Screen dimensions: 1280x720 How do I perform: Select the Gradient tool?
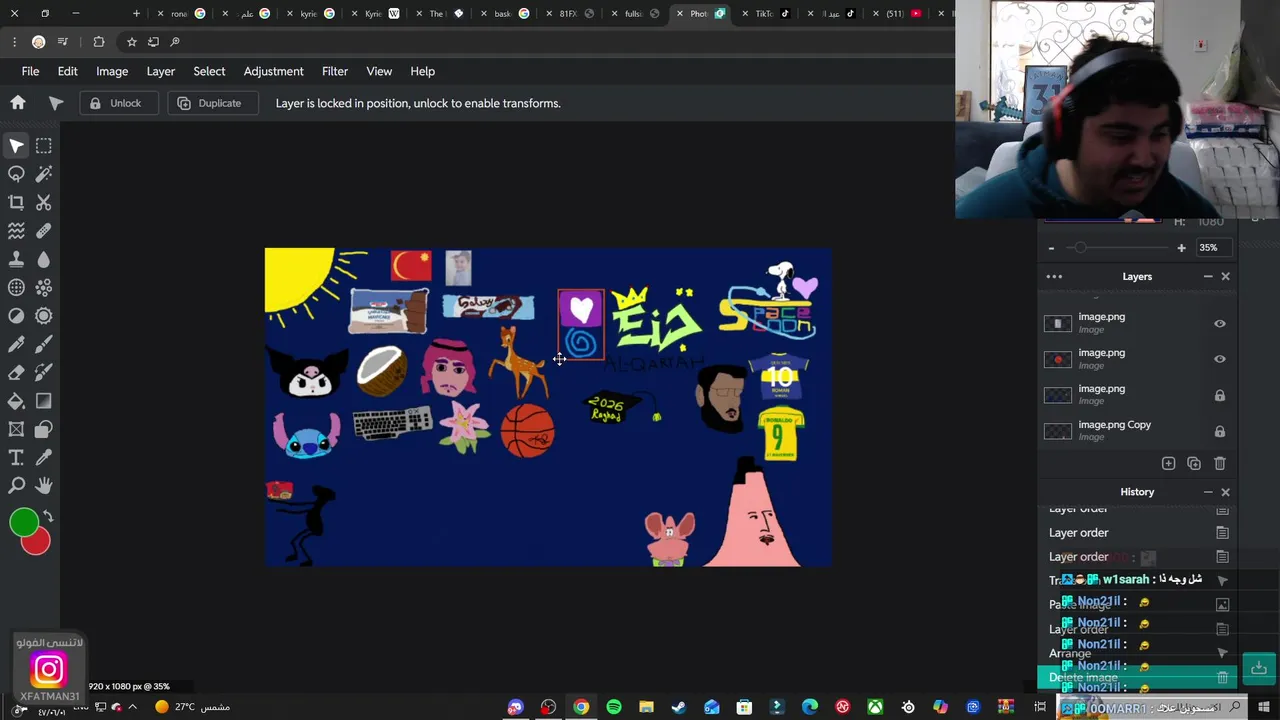[44, 401]
